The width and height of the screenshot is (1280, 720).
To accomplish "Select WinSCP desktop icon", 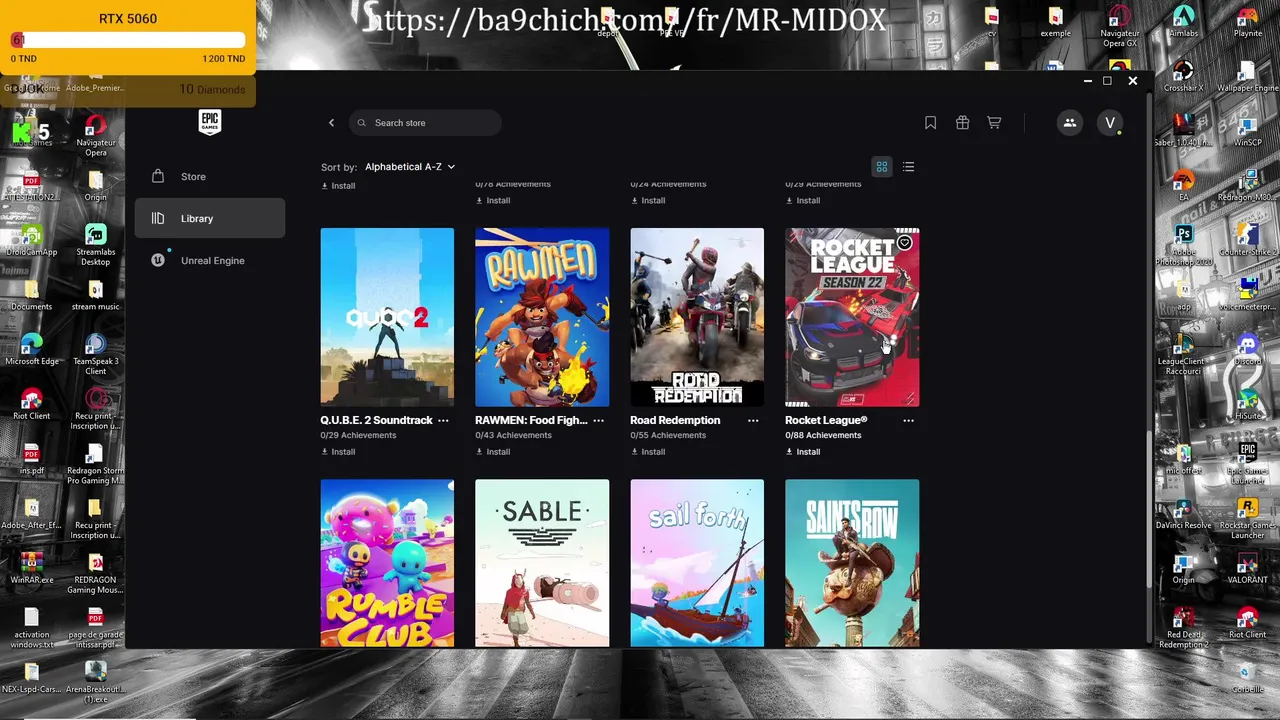I will coord(1247,130).
